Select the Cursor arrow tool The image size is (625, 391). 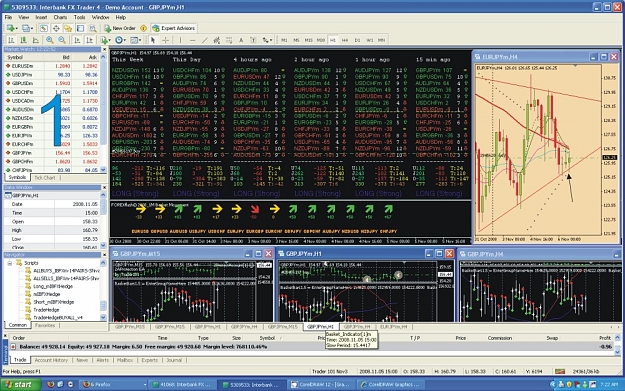click(x=153, y=40)
